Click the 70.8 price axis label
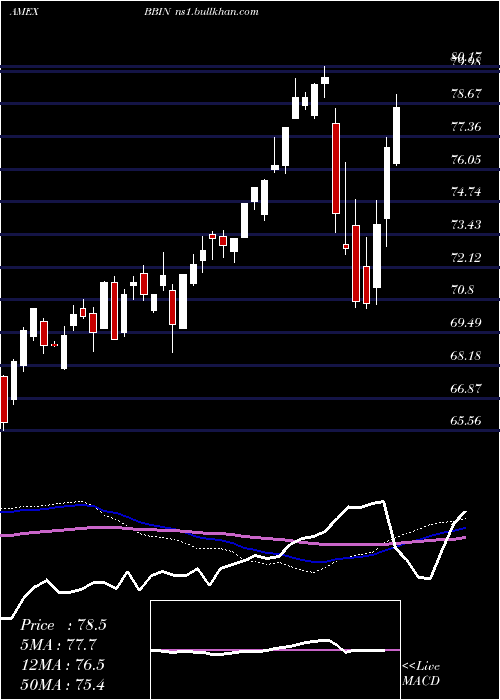 click(x=462, y=290)
